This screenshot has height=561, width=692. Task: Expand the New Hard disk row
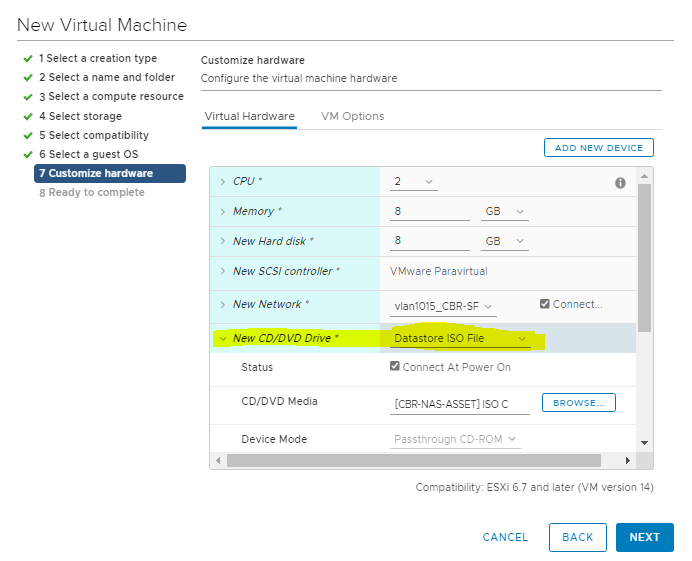[222, 242]
